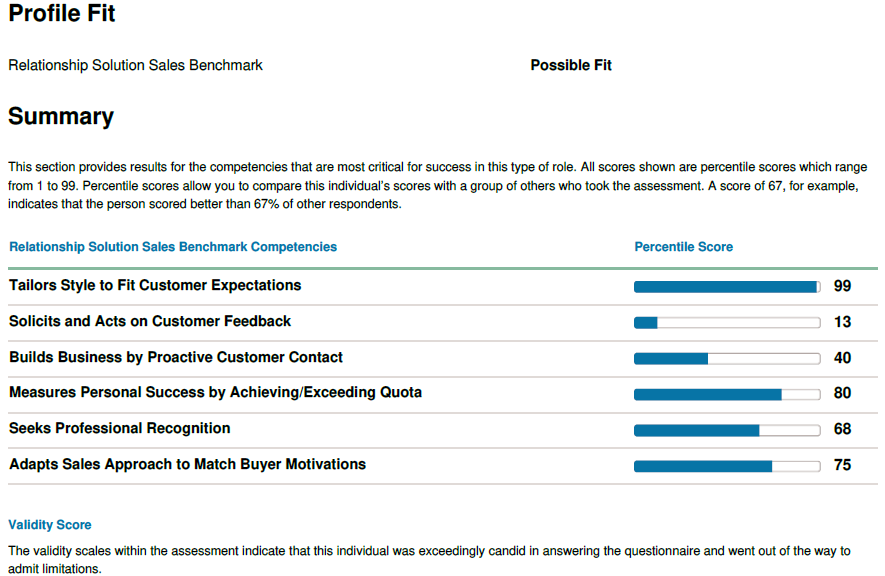The width and height of the screenshot is (885, 576).
Task: Click the Summary section heading
Action: tap(61, 117)
